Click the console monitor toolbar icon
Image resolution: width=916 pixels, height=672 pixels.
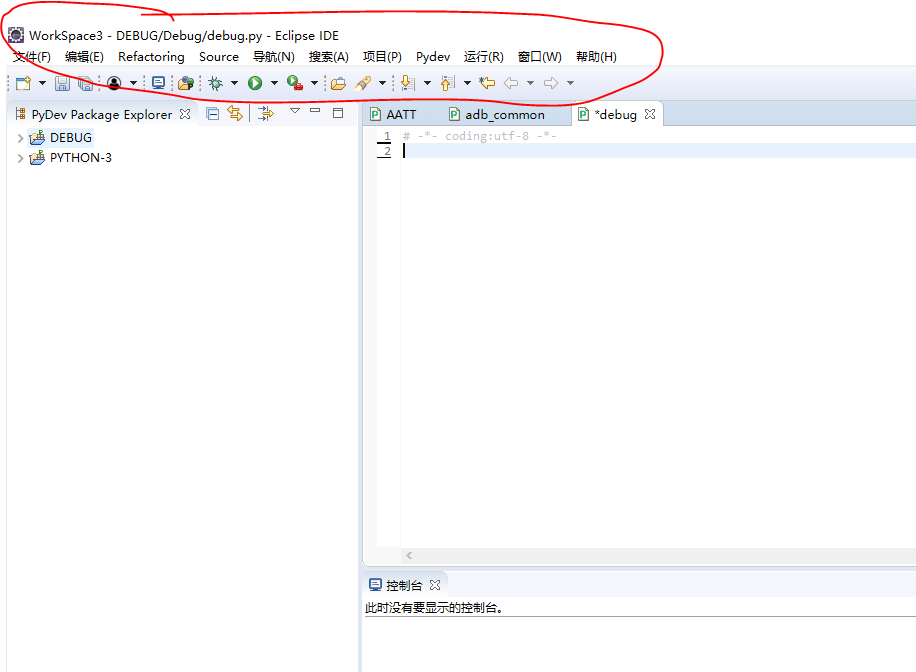coord(158,83)
